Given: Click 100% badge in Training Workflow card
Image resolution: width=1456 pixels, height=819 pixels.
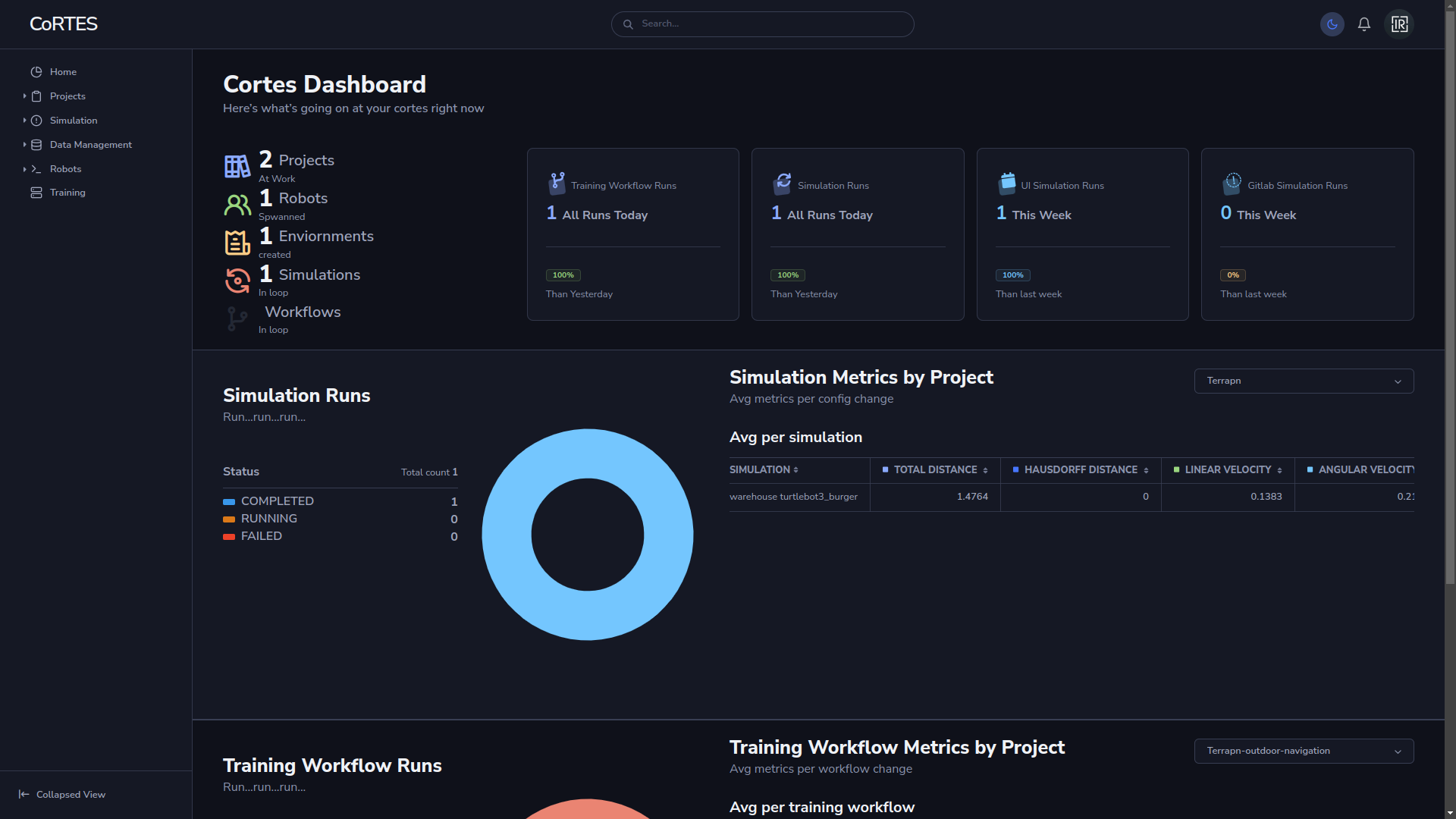Looking at the screenshot, I should (x=563, y=275).
